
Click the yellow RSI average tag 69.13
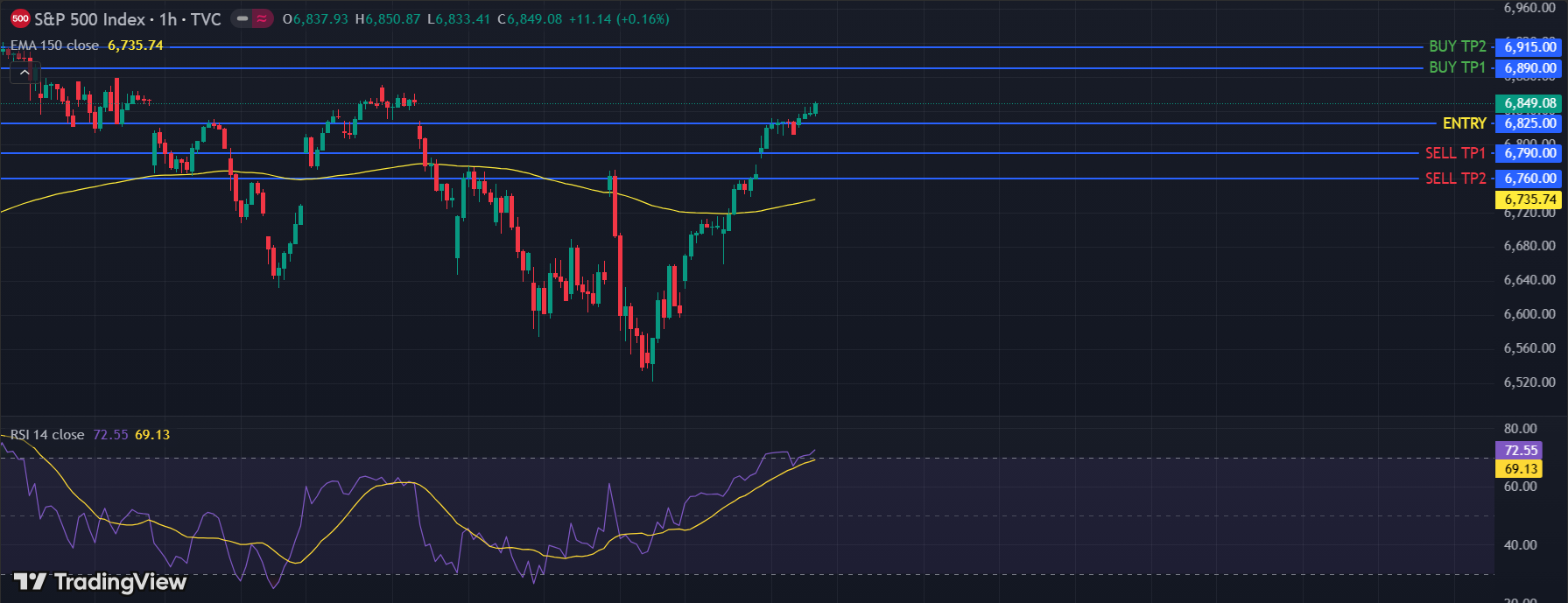[1520, 469]
